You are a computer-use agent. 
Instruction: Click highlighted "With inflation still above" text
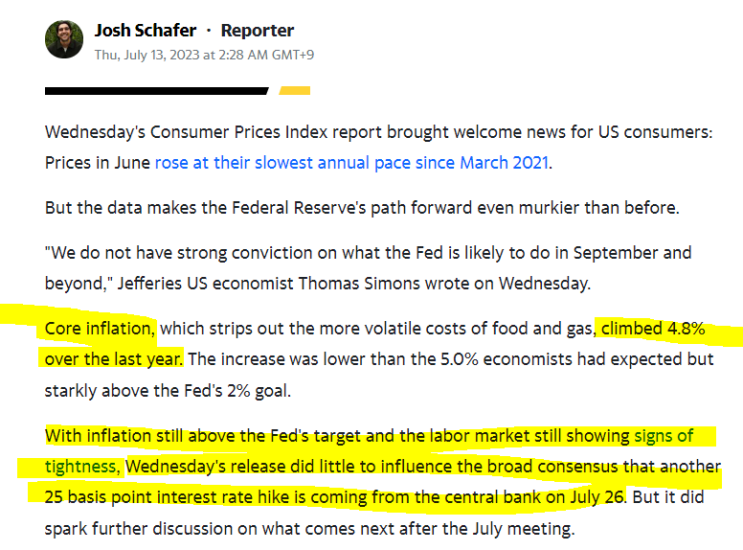[140, 436]
